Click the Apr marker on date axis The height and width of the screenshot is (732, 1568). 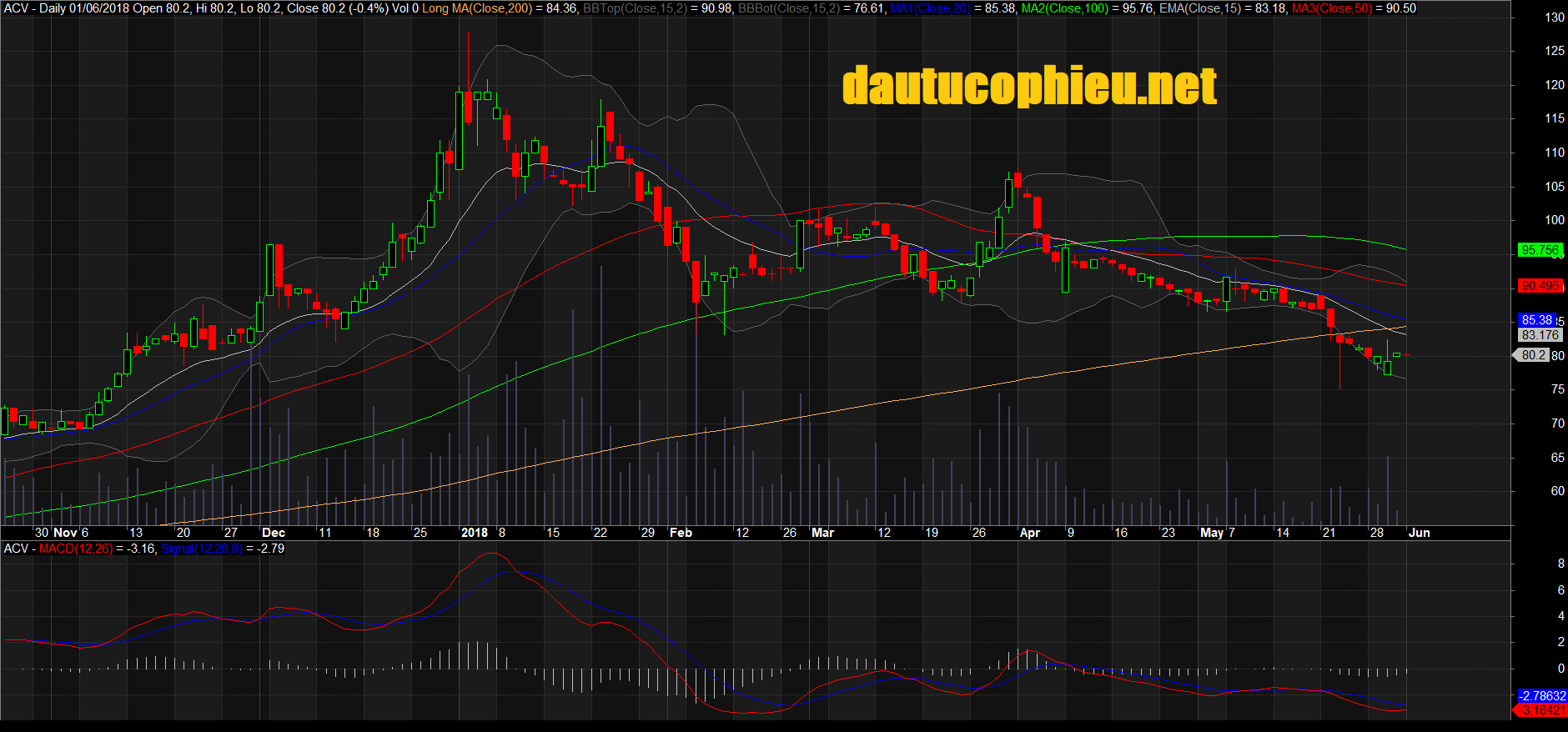(x=1029, y=533)
